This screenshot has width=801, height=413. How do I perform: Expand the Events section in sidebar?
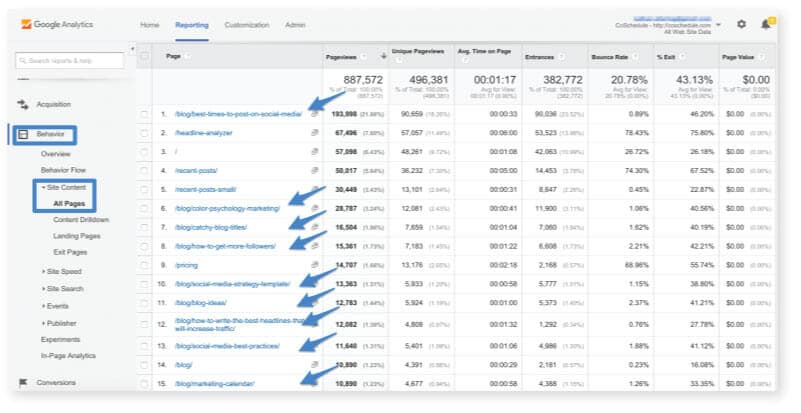pos(59,306)
